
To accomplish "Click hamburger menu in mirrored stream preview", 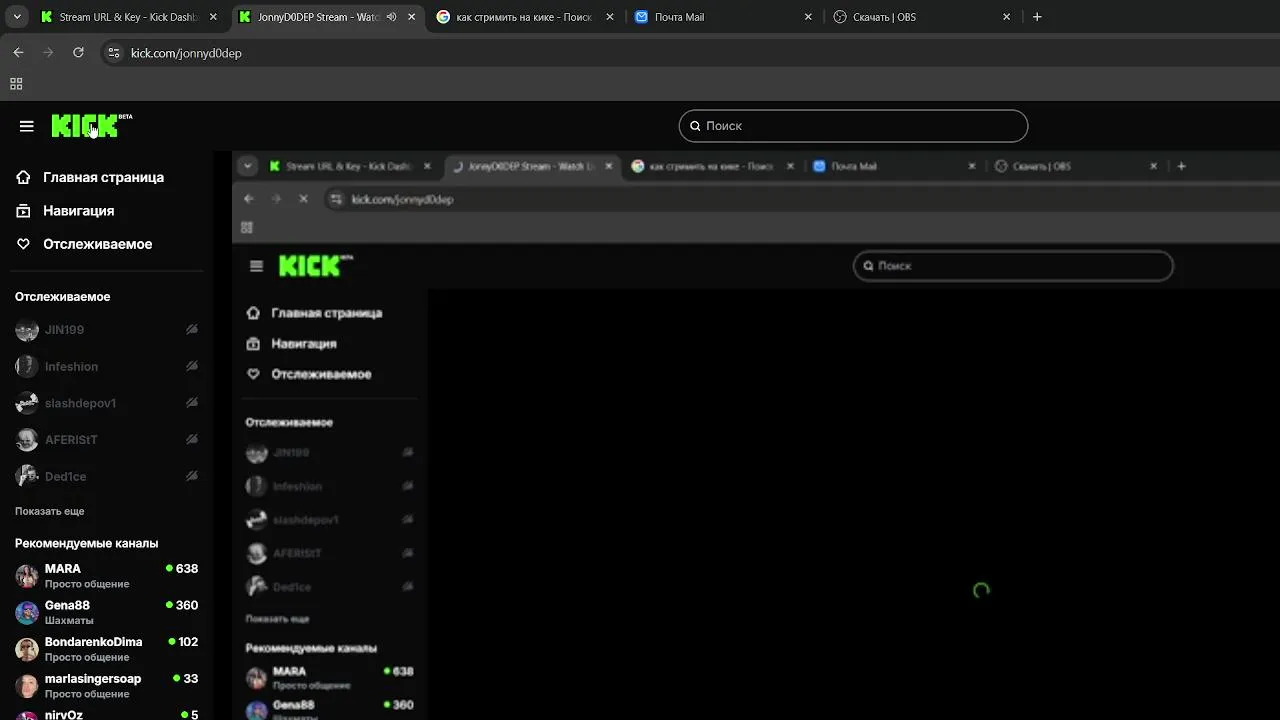I will coord(257,266).
